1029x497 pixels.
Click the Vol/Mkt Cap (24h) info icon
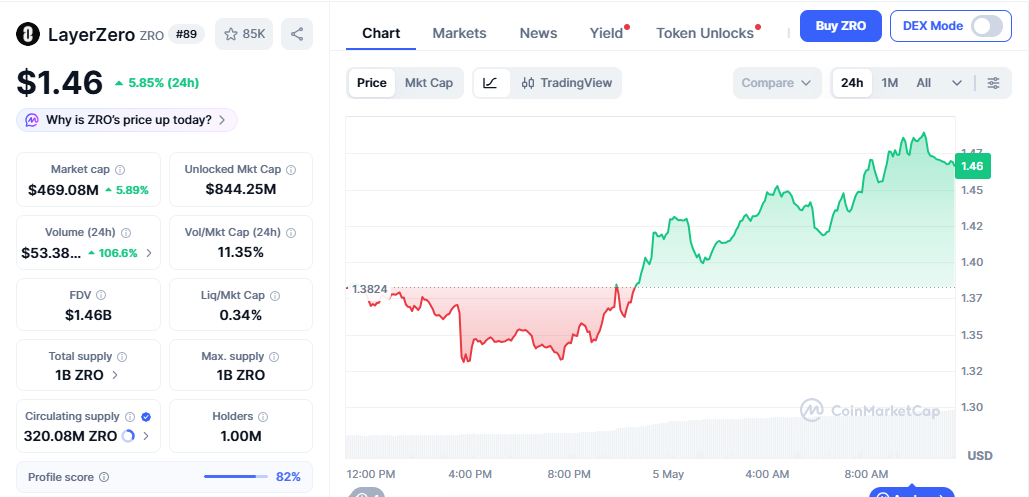[291, 232]
